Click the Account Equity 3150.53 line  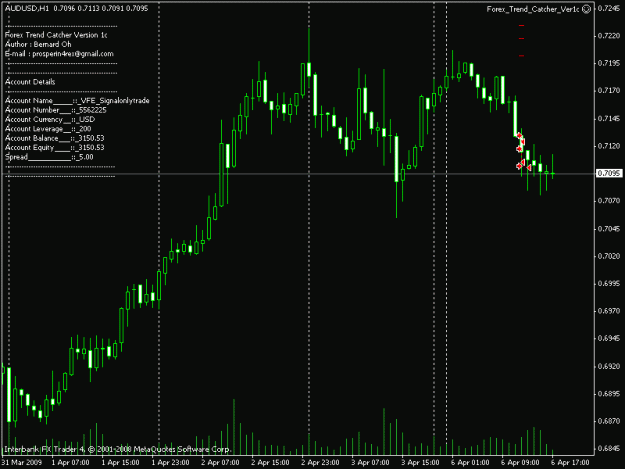[54, 147]
